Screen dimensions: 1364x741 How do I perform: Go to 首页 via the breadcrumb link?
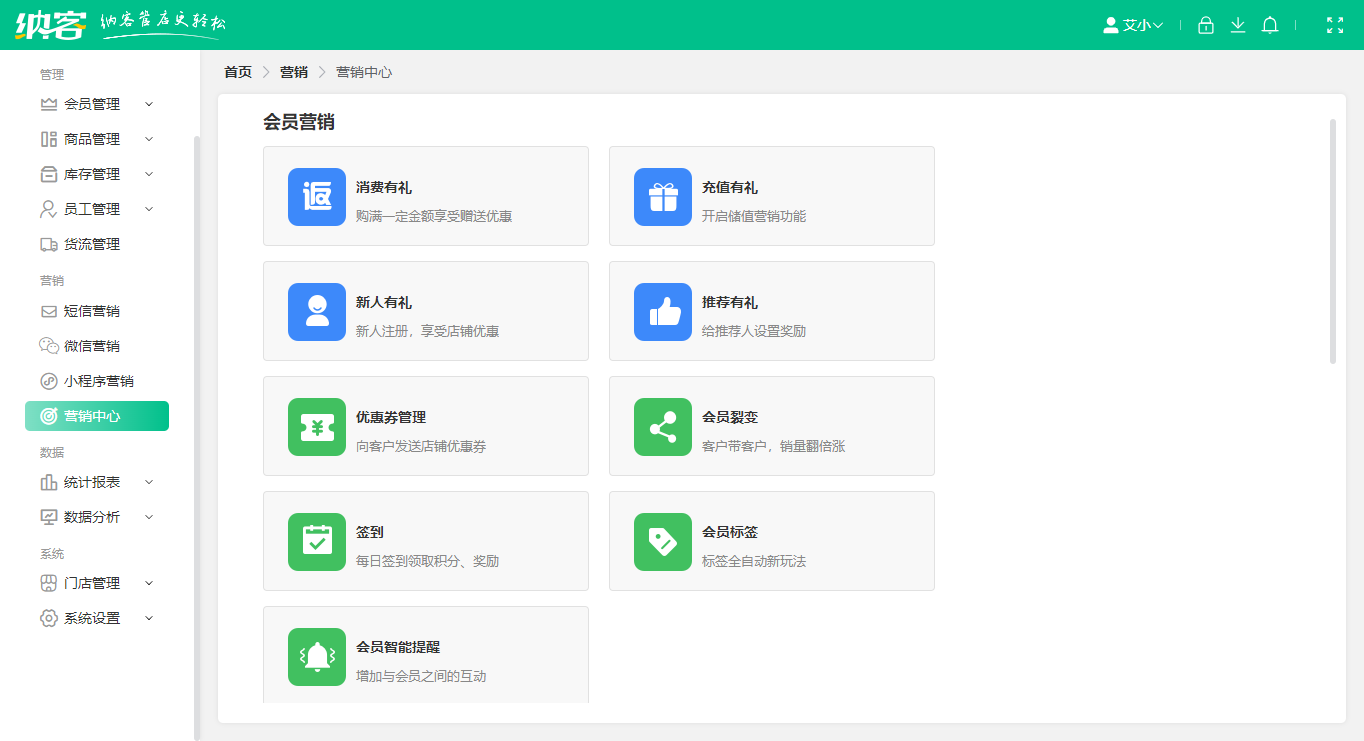coord(237,72)
